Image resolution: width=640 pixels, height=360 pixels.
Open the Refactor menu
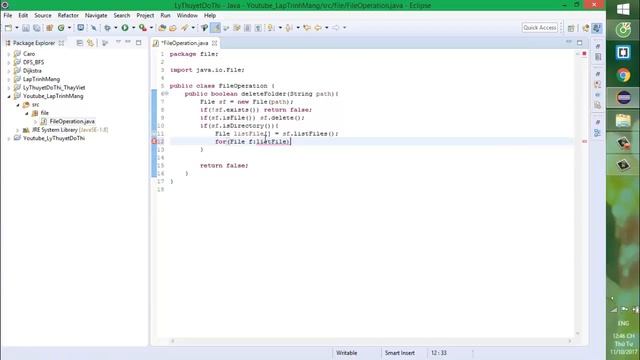pyautogui.click(x=68, y=16)
